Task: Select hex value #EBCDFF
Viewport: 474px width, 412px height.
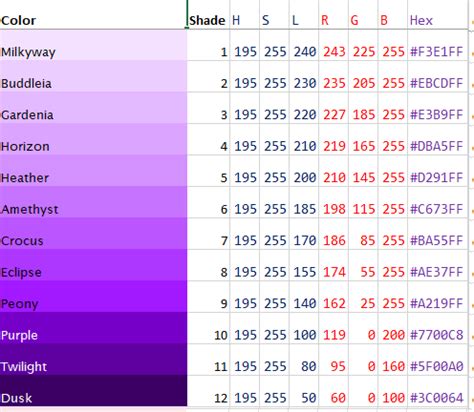Action: pyautogui.click(x=438, y=76)
